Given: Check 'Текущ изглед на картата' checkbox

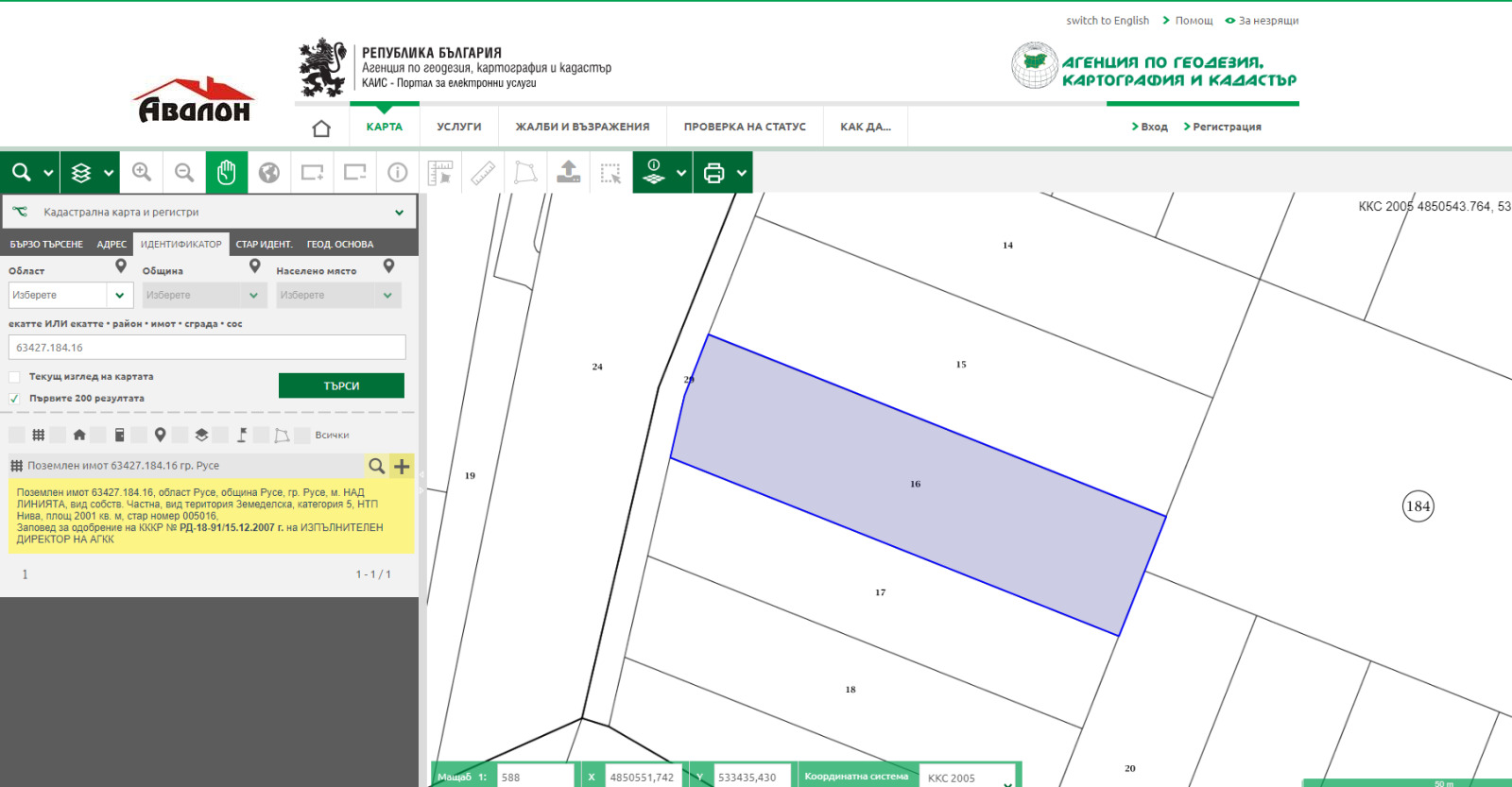Looking at the screenshot, I should [15, 377].
